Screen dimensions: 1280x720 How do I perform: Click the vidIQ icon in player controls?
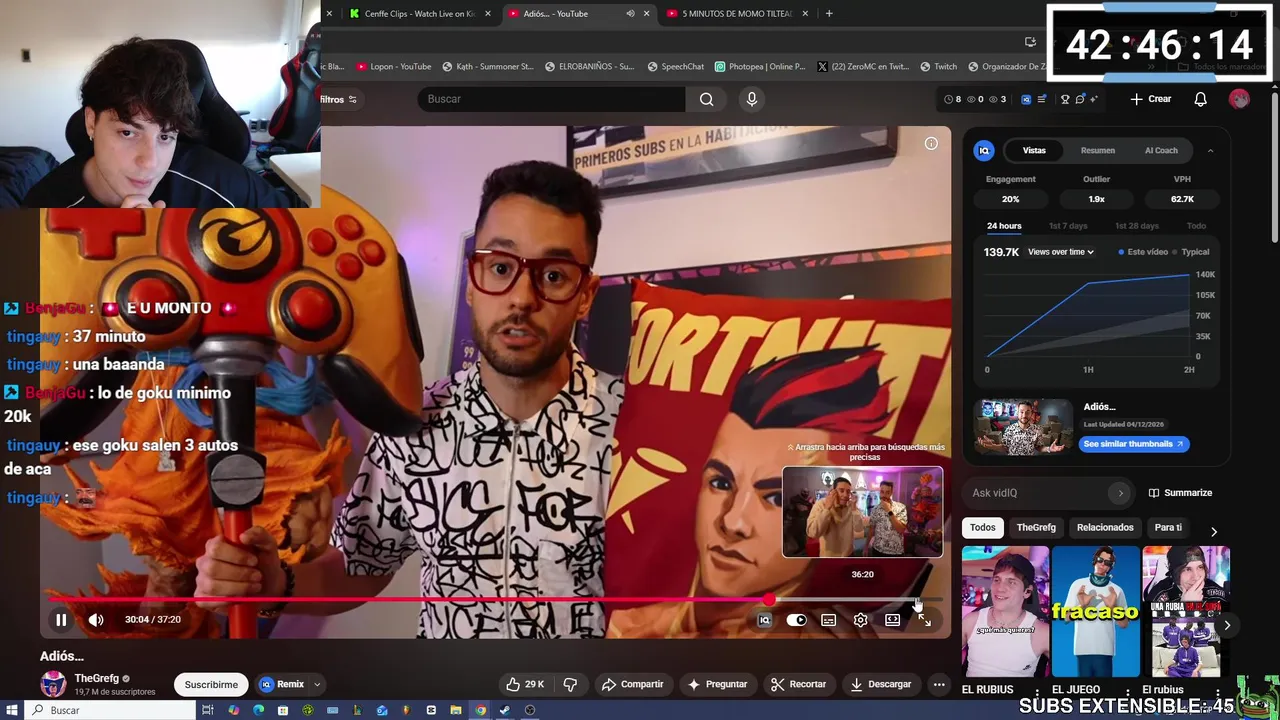click(x=764, y=620)
